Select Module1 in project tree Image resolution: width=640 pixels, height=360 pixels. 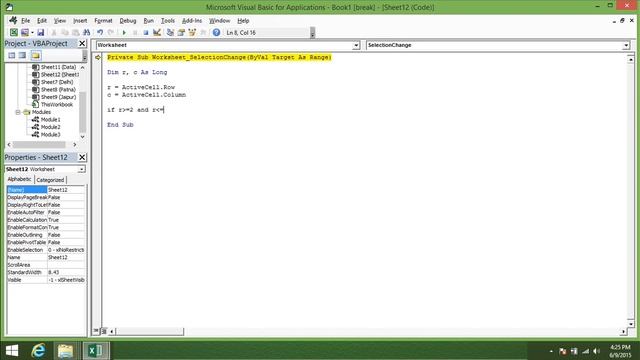pyautogui.click(x=50, y=120)
